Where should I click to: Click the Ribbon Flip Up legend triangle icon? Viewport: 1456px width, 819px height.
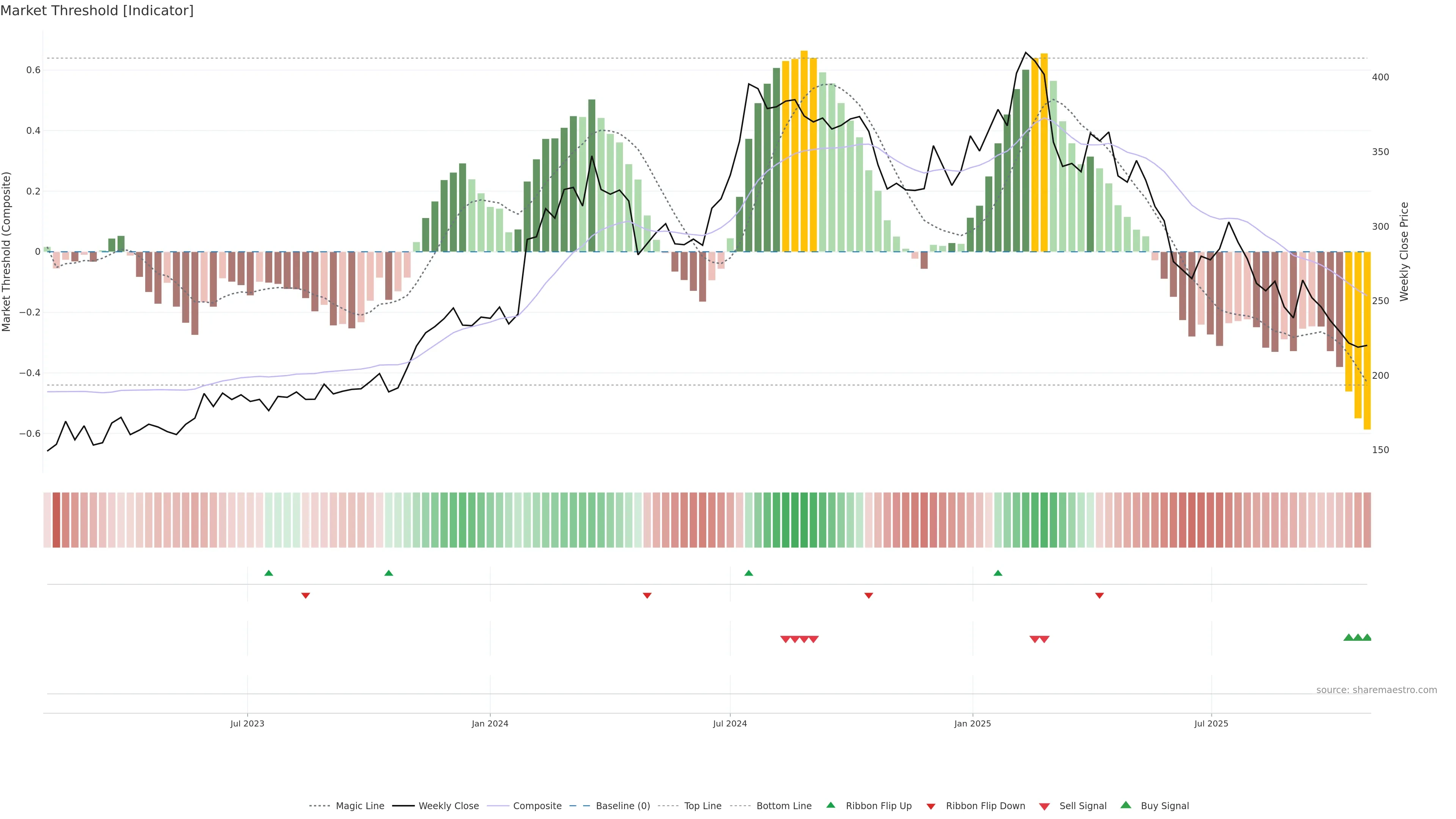pyautogui.click(x=830, y=805)
